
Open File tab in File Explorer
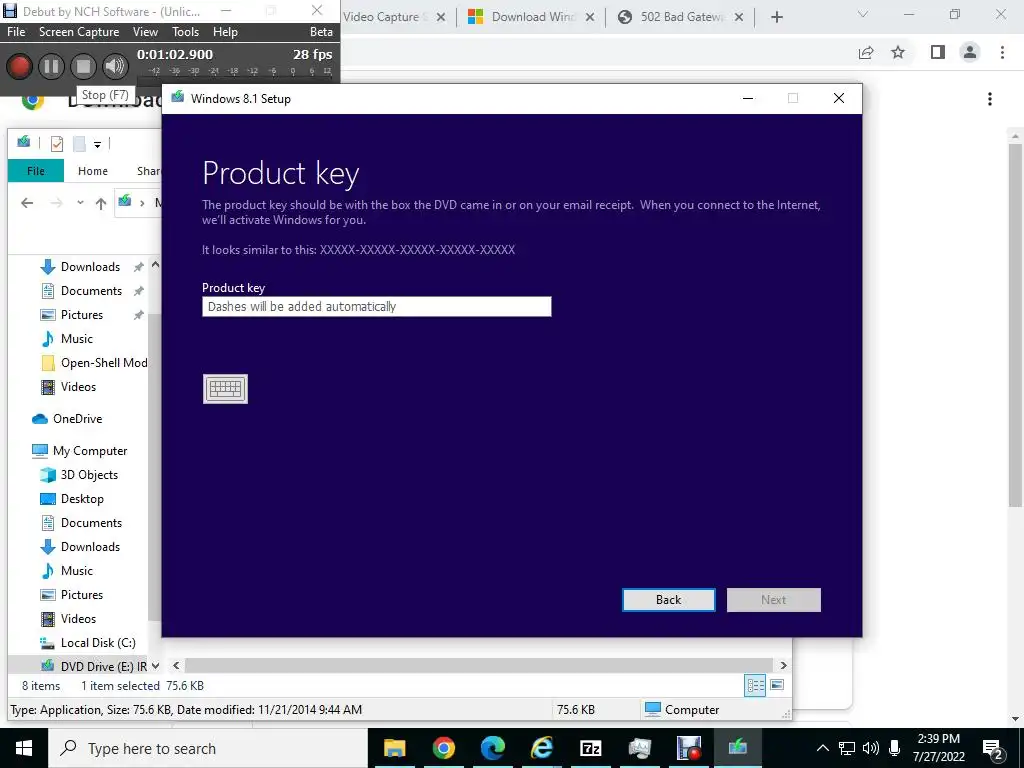[36, 171]
